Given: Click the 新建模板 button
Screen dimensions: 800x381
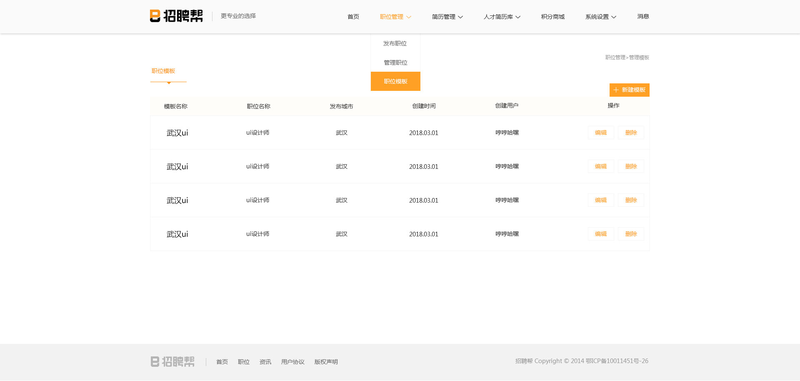Looking at the screenshot, I should (629, 90).
